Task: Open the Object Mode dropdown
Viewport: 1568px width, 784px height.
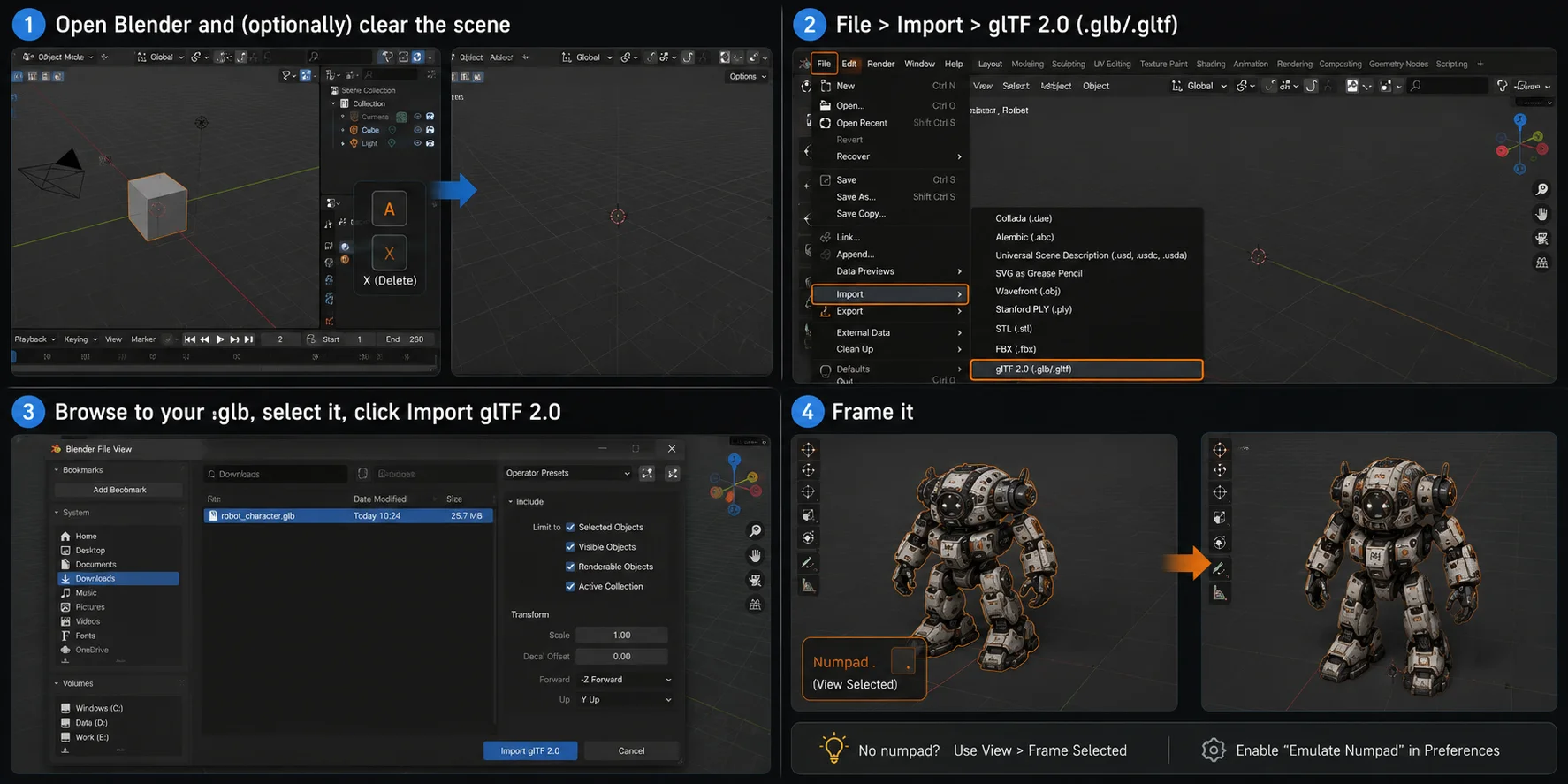Action: point(58,57)
